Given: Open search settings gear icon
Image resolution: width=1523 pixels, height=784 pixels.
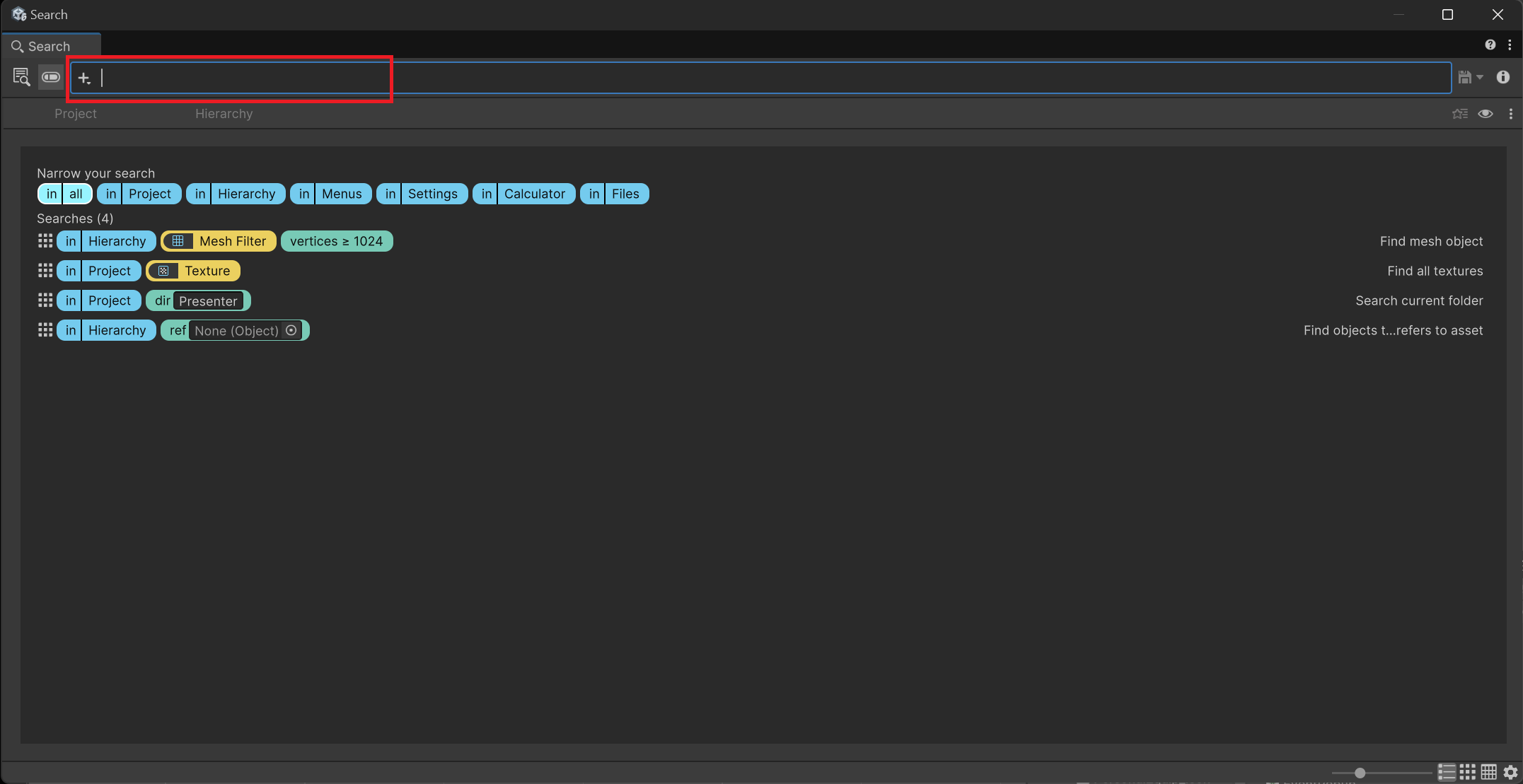Looking at the screenshot, I should pos(1511,772).
